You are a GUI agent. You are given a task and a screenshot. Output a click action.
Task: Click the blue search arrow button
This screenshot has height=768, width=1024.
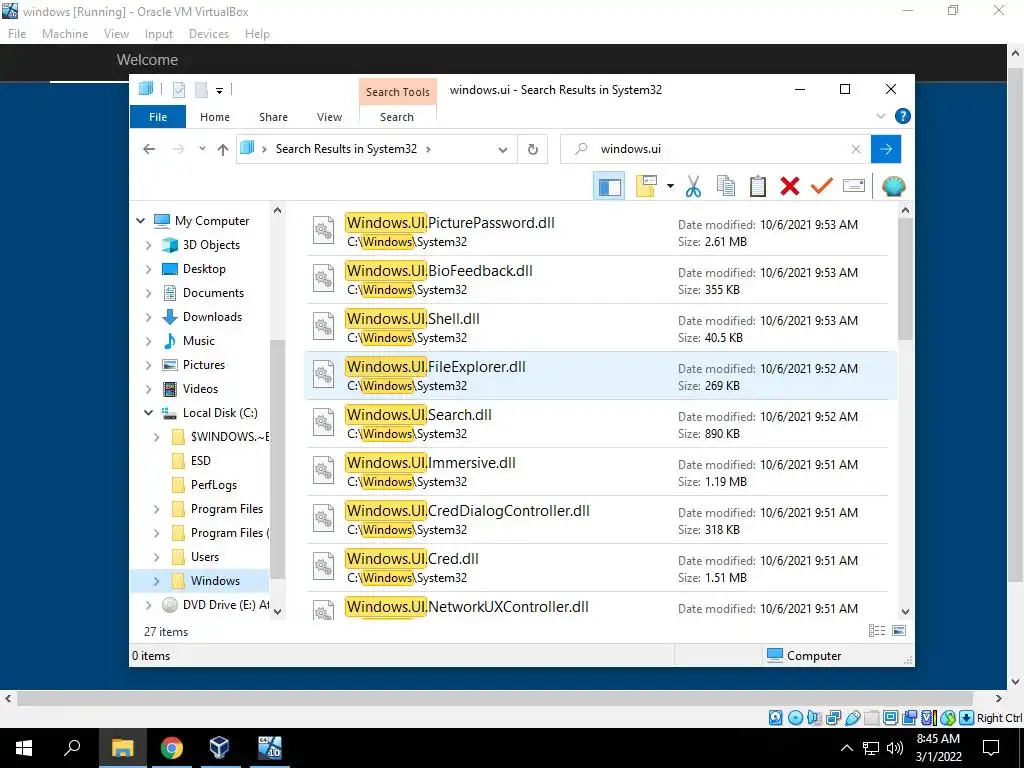pyautogui.click(x=886, y=150)
